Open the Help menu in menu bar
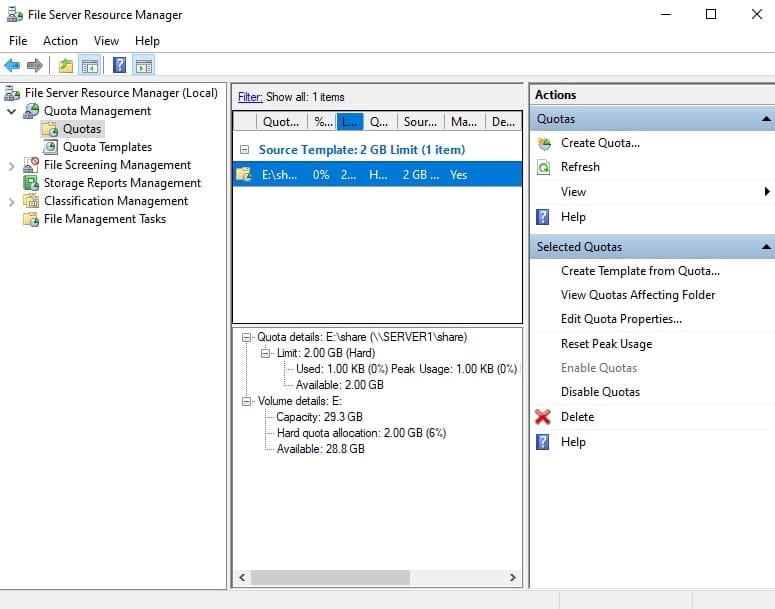The image size is (775, 609). point(147,41)
